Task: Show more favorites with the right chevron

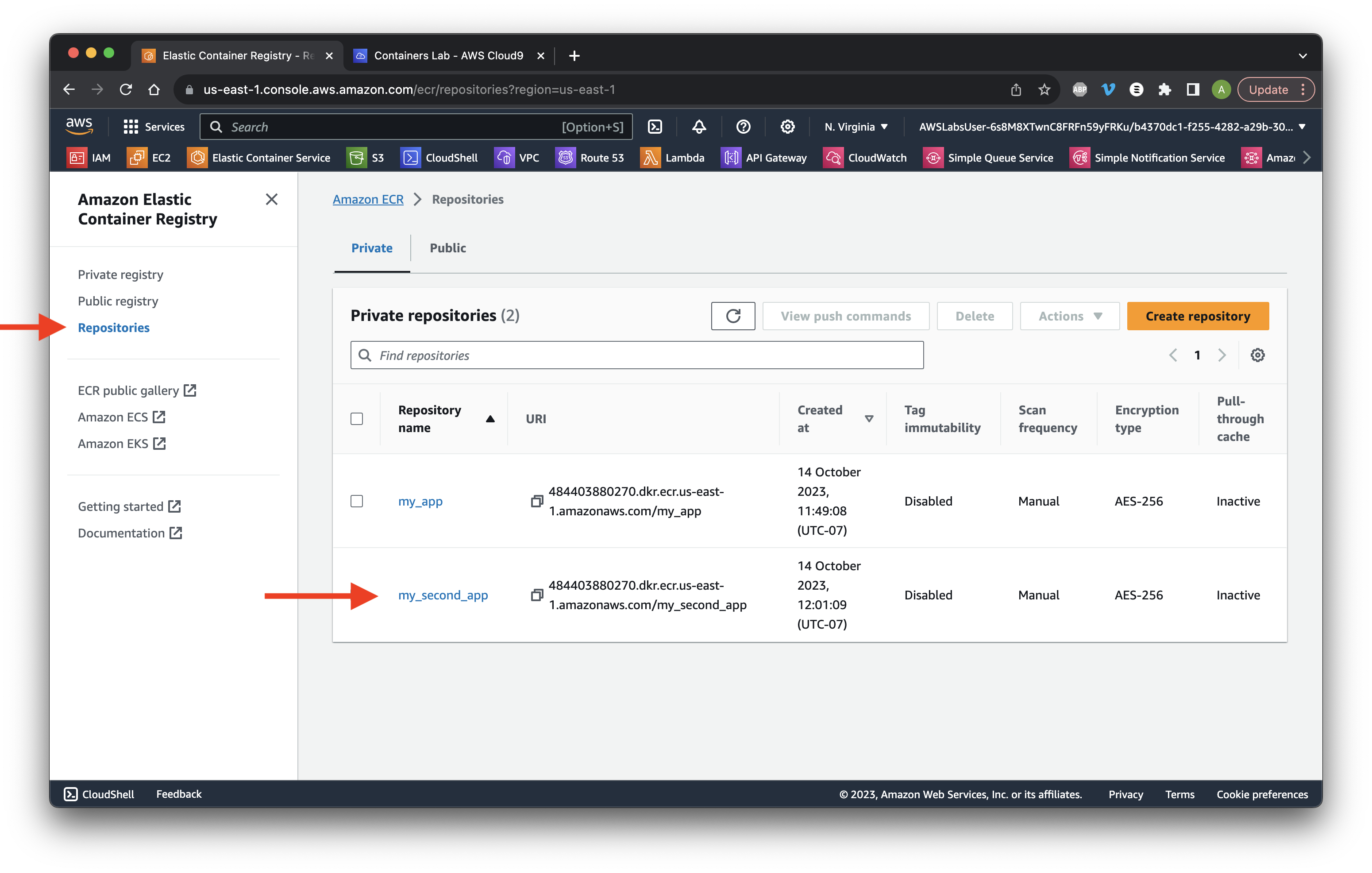Action: pos(1306,158)
